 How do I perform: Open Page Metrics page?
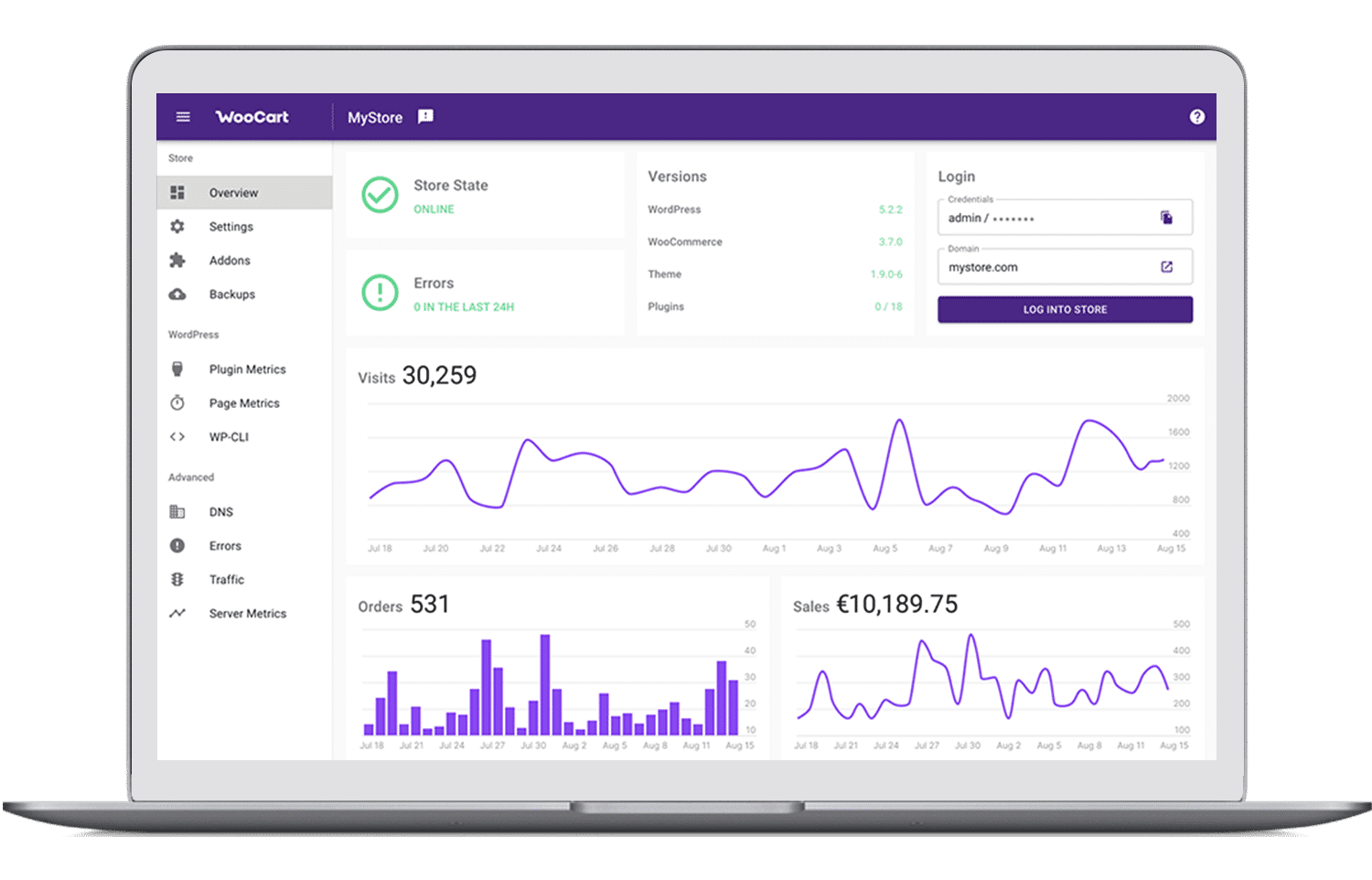pos(244,402)
